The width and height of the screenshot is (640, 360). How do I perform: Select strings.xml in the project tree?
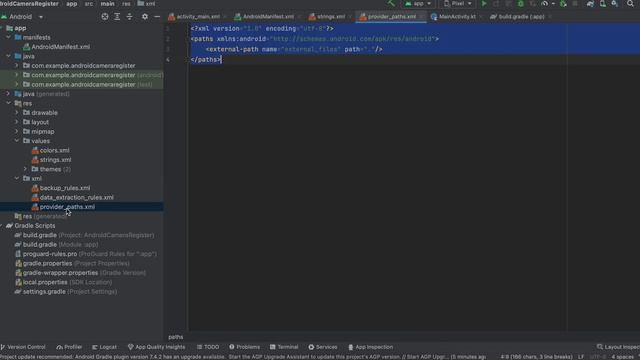[56, 160]
